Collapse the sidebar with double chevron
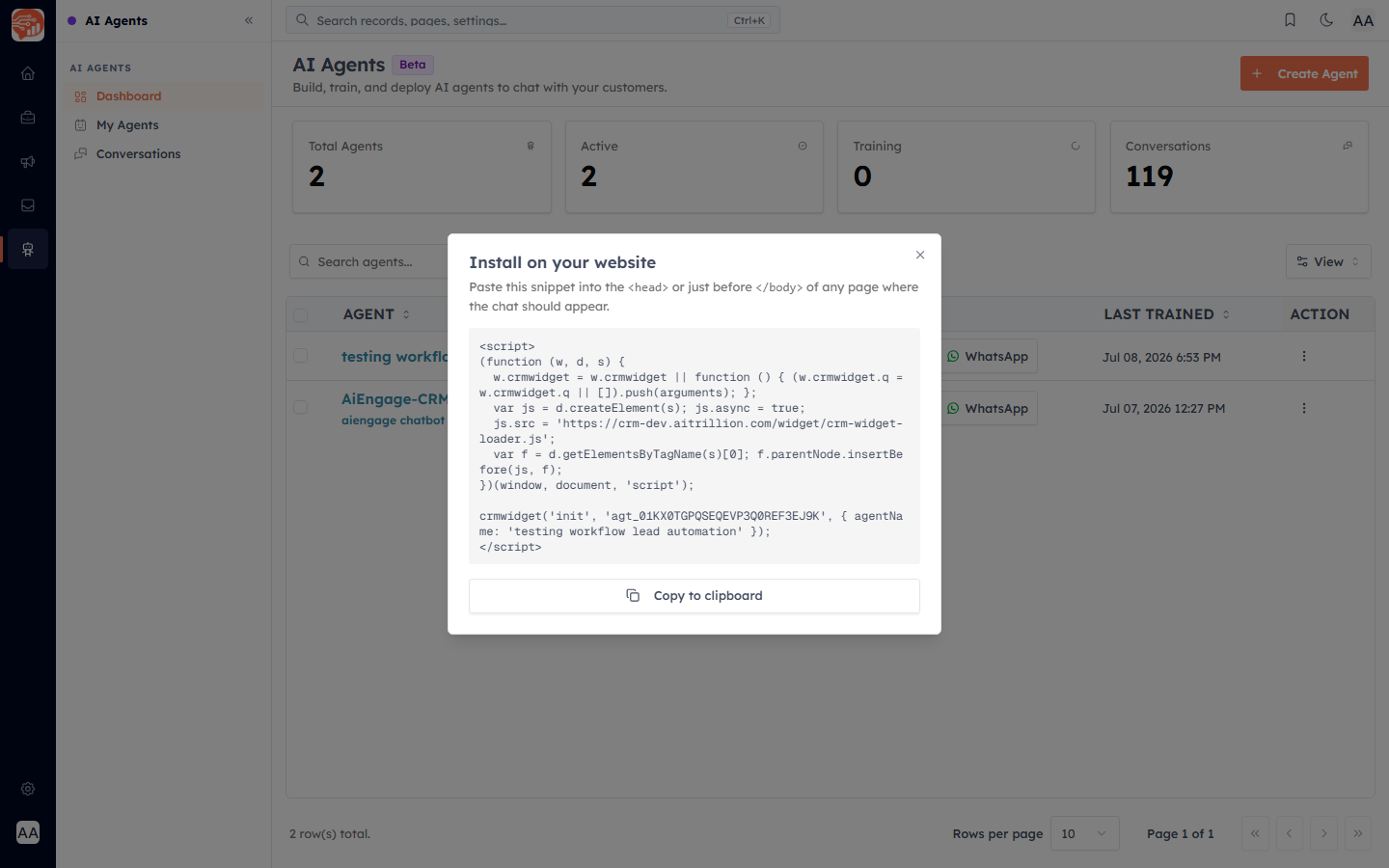 tap(249, 20)
